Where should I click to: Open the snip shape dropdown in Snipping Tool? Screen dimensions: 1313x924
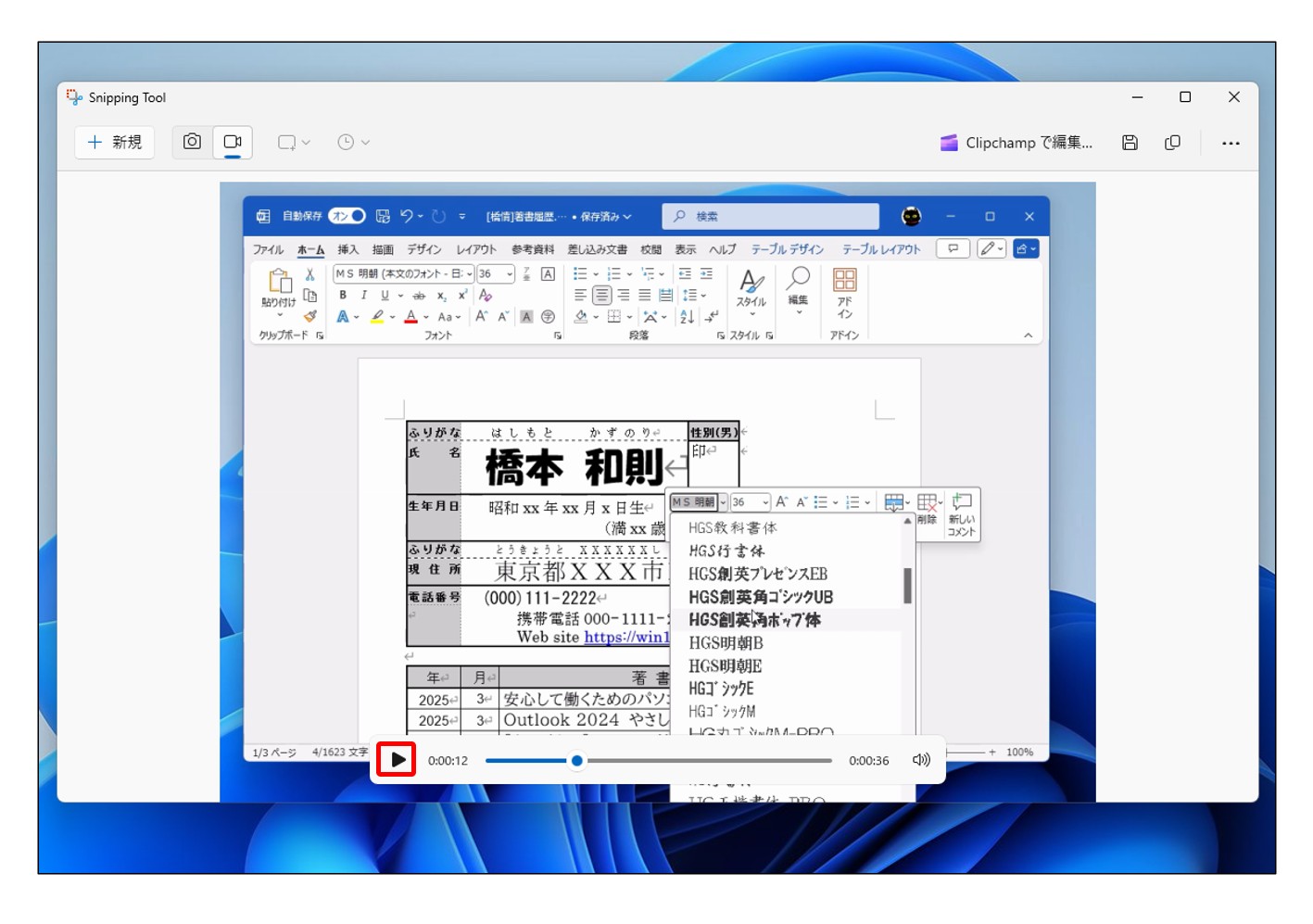294,142
